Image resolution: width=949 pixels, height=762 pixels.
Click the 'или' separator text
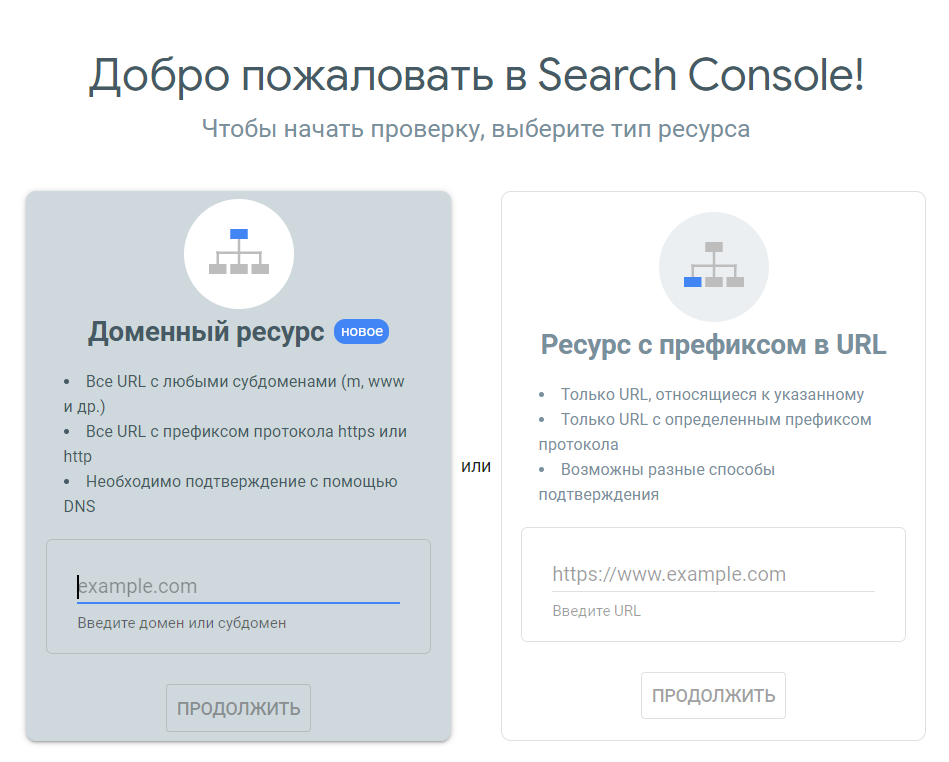476,467
